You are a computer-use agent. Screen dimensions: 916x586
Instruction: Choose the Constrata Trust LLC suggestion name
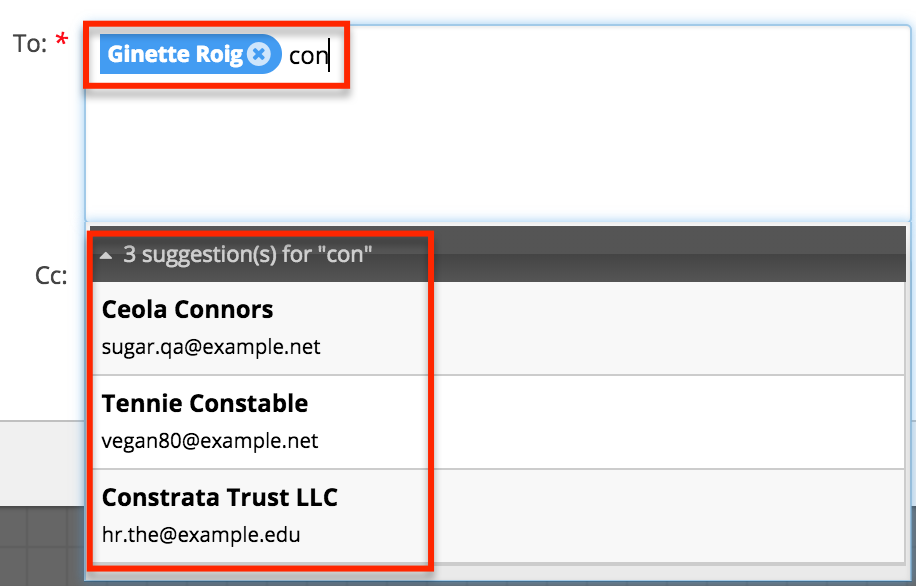(x=219, y=497)
